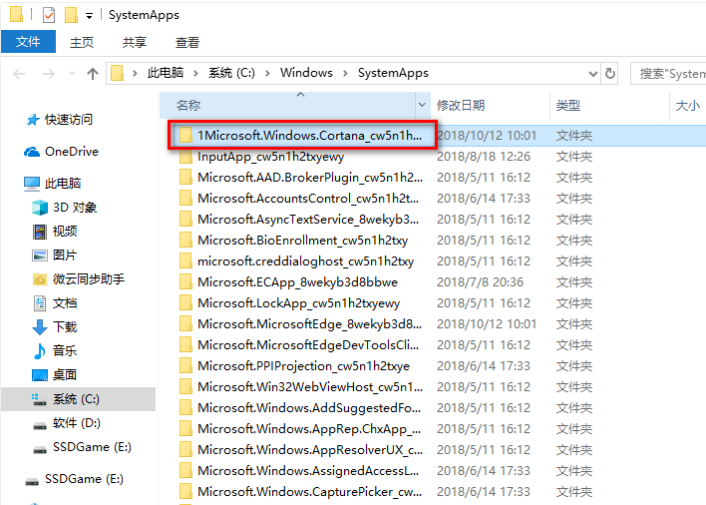
Task: Select microsoft.creddialoghost folder
Action: 296,262
